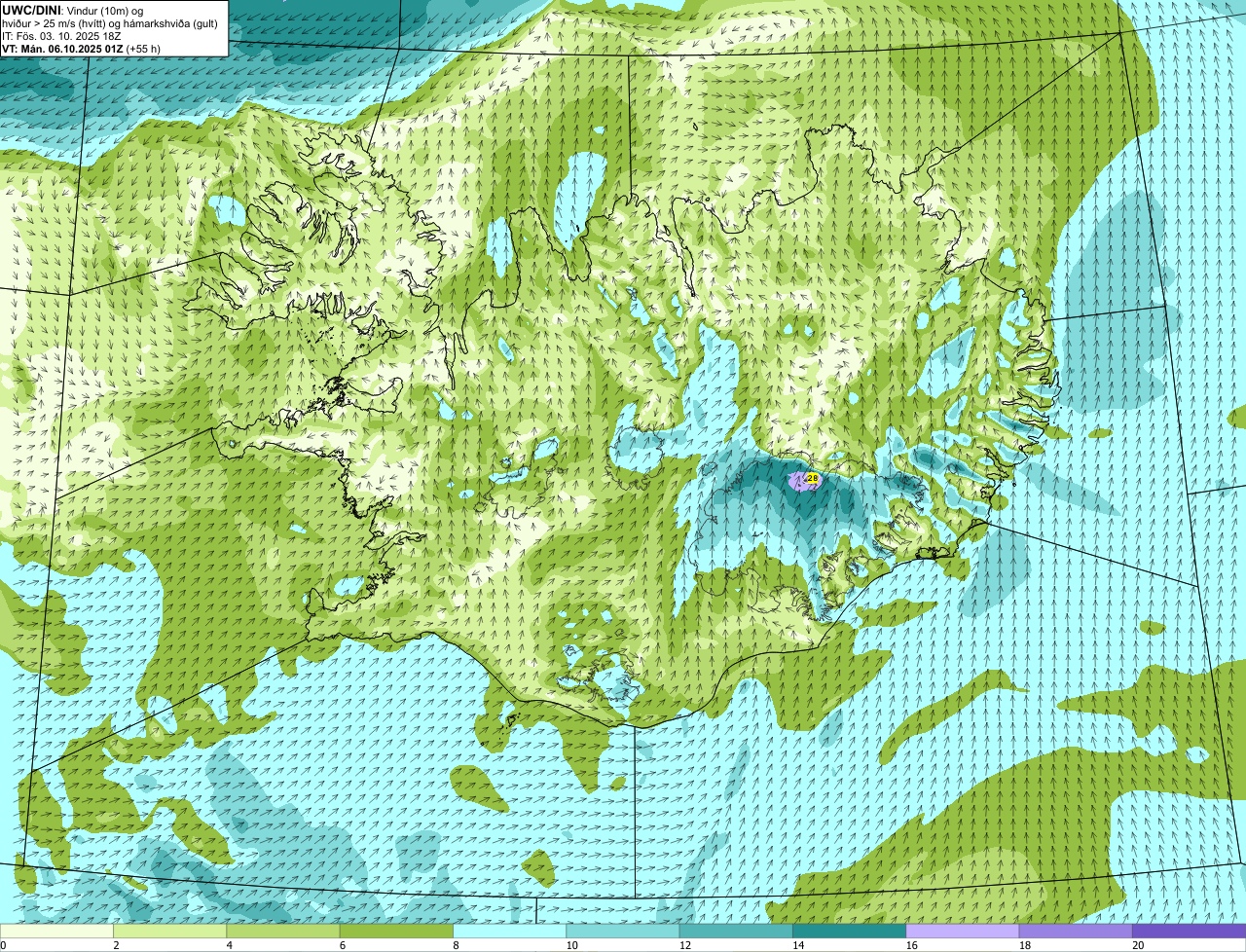Pick the light teal 10–12 m/s legend swatch
This screenshot has width=1246, height=952.
[623, 931]
